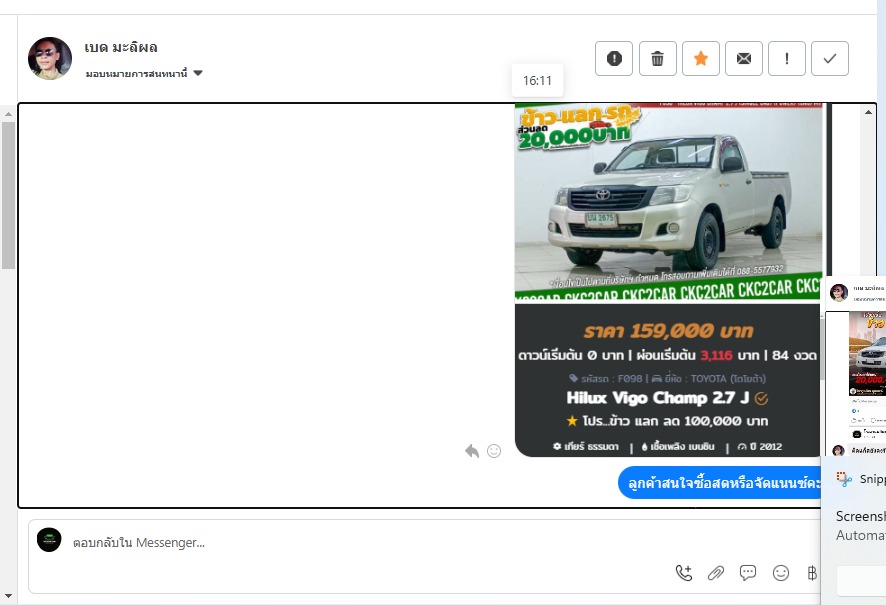
Task: Click the left scrollbar up arrow
Action: [x=8, y=114]
